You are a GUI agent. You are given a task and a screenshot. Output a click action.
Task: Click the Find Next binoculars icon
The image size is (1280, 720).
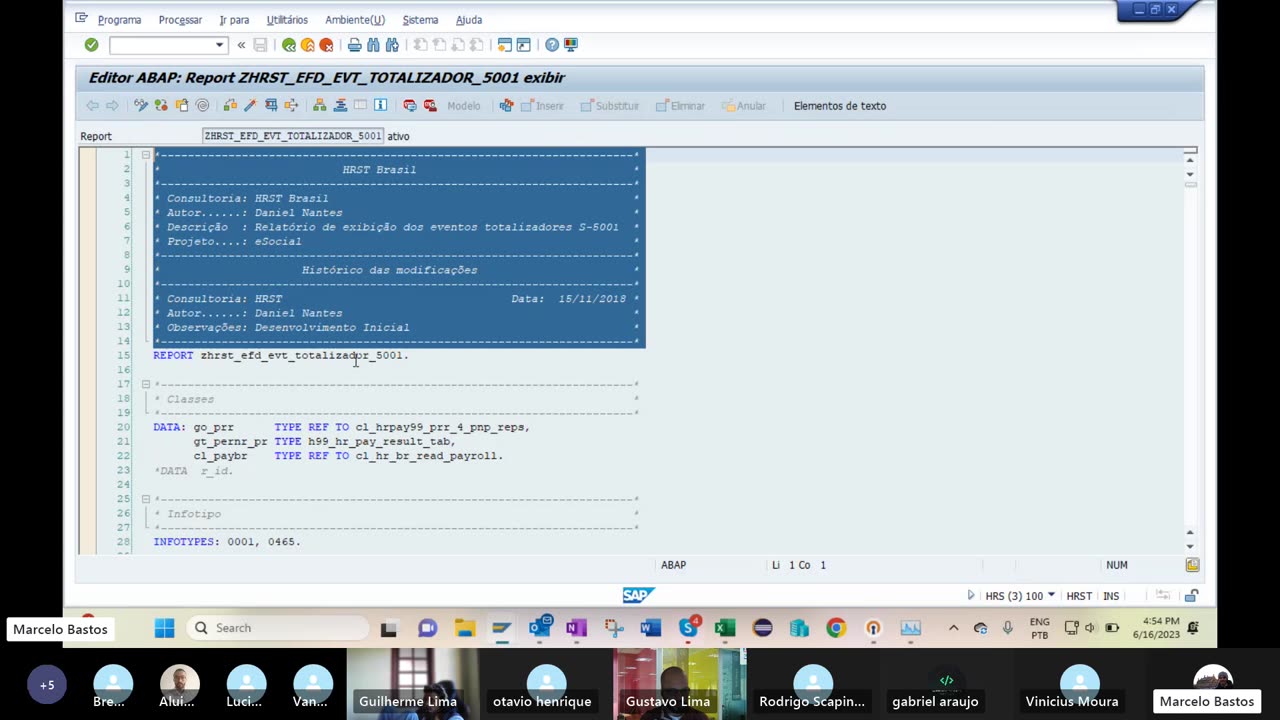coord(392,45)
